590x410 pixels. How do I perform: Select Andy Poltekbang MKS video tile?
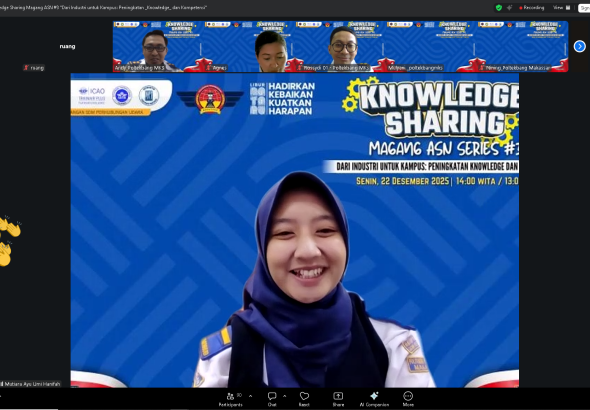click(x=158, y=46)
